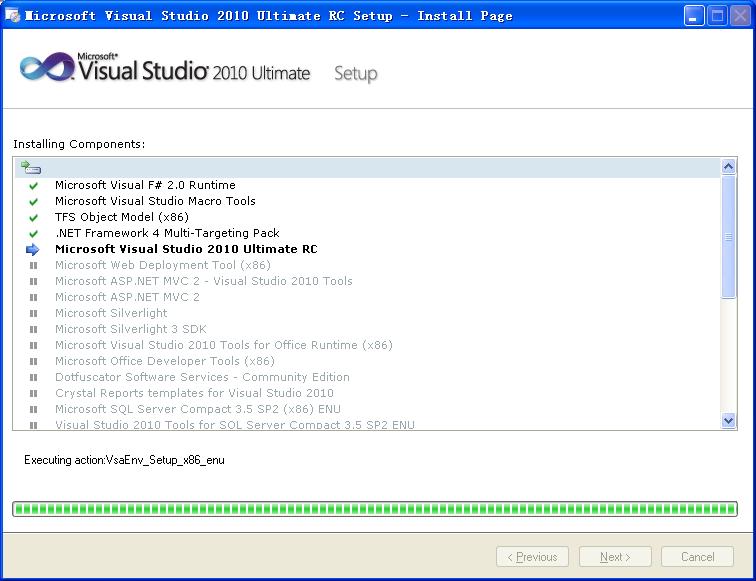The width and height of the screenshot is (756, 581).
Task: Click the scrollbar down arrow in component list
Action: pyautogui.click(x=729, y=420)
